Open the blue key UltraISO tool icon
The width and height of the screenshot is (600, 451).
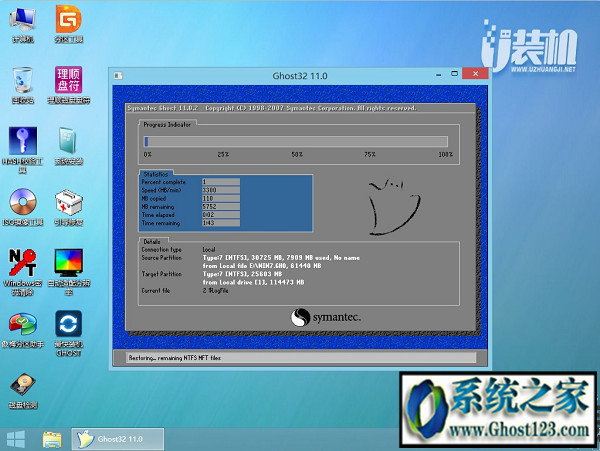coord(23,149)
